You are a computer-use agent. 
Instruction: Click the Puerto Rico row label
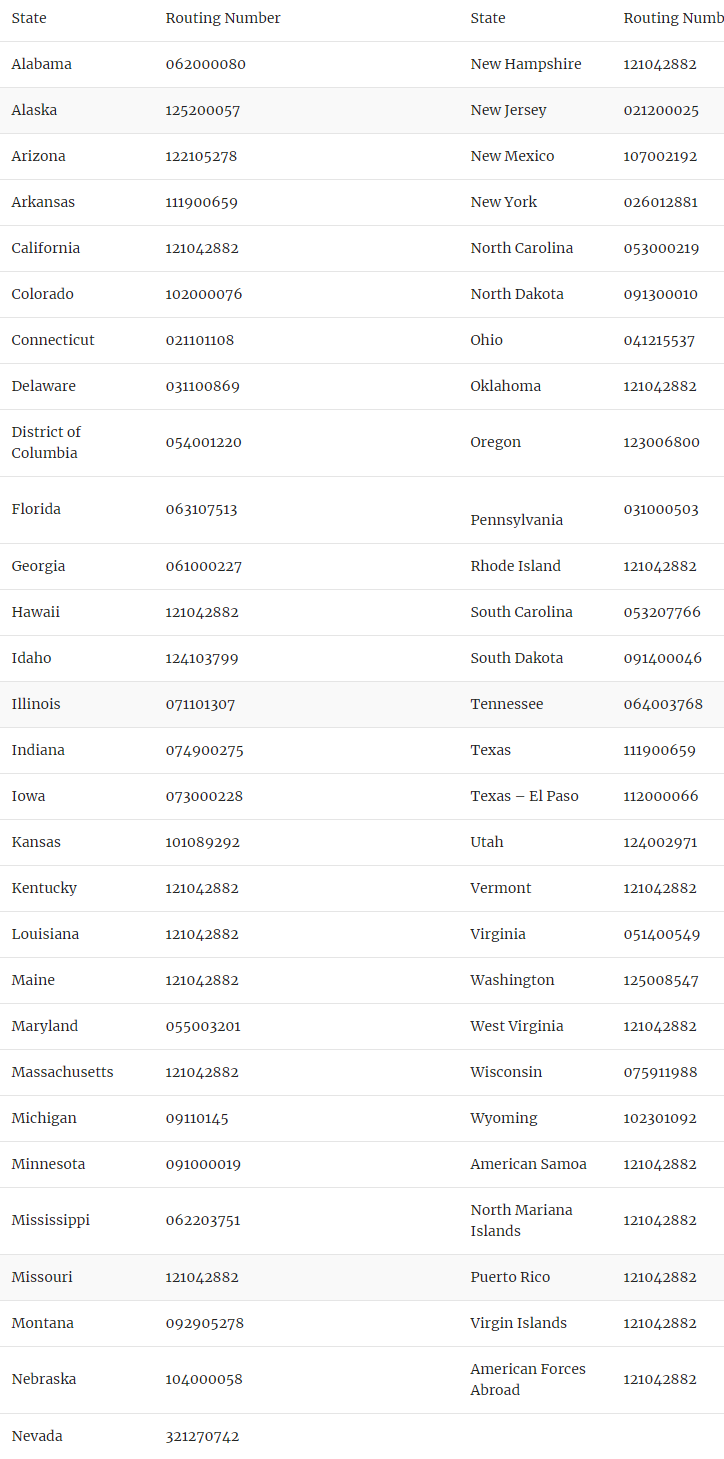point(510,1277)
